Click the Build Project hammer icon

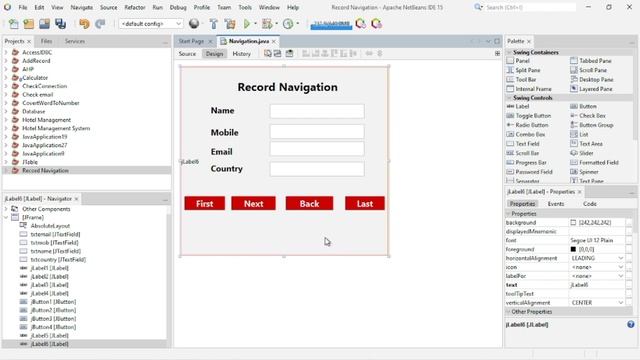click(213, 24)
